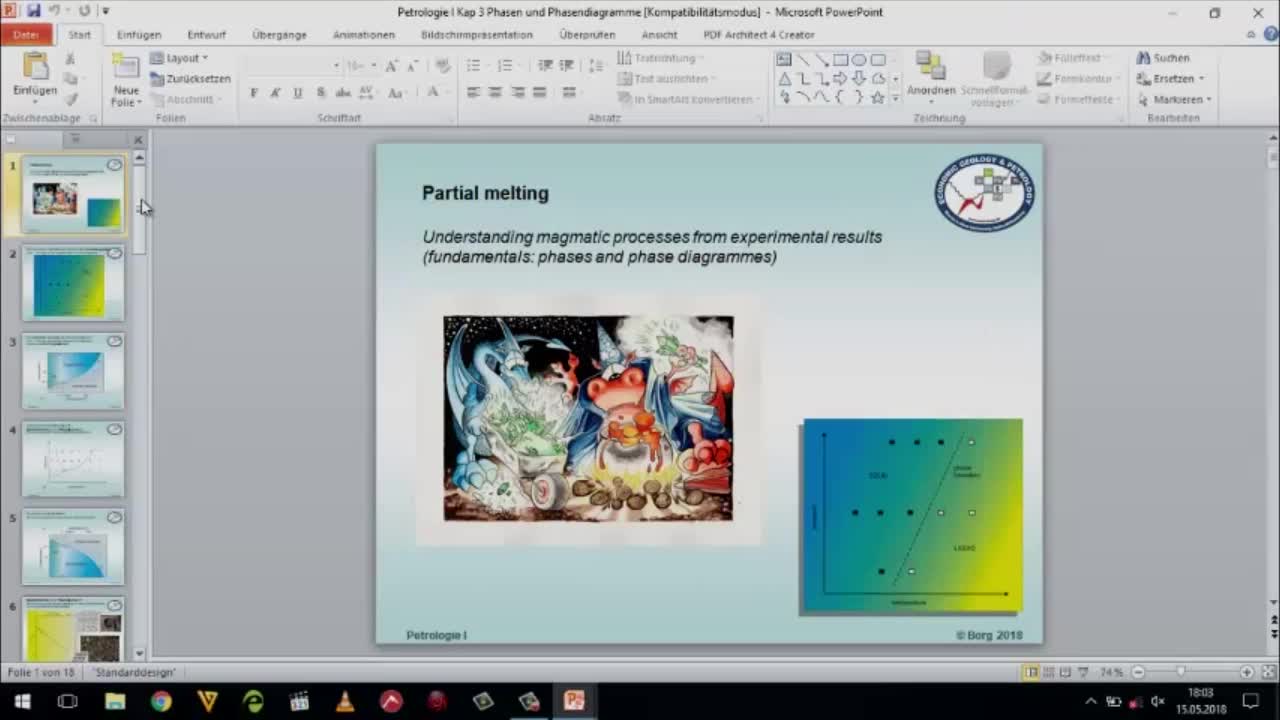Click the Neue Folie slide icon
This screenshot has width=1280, height=720.
click(126, 67)
